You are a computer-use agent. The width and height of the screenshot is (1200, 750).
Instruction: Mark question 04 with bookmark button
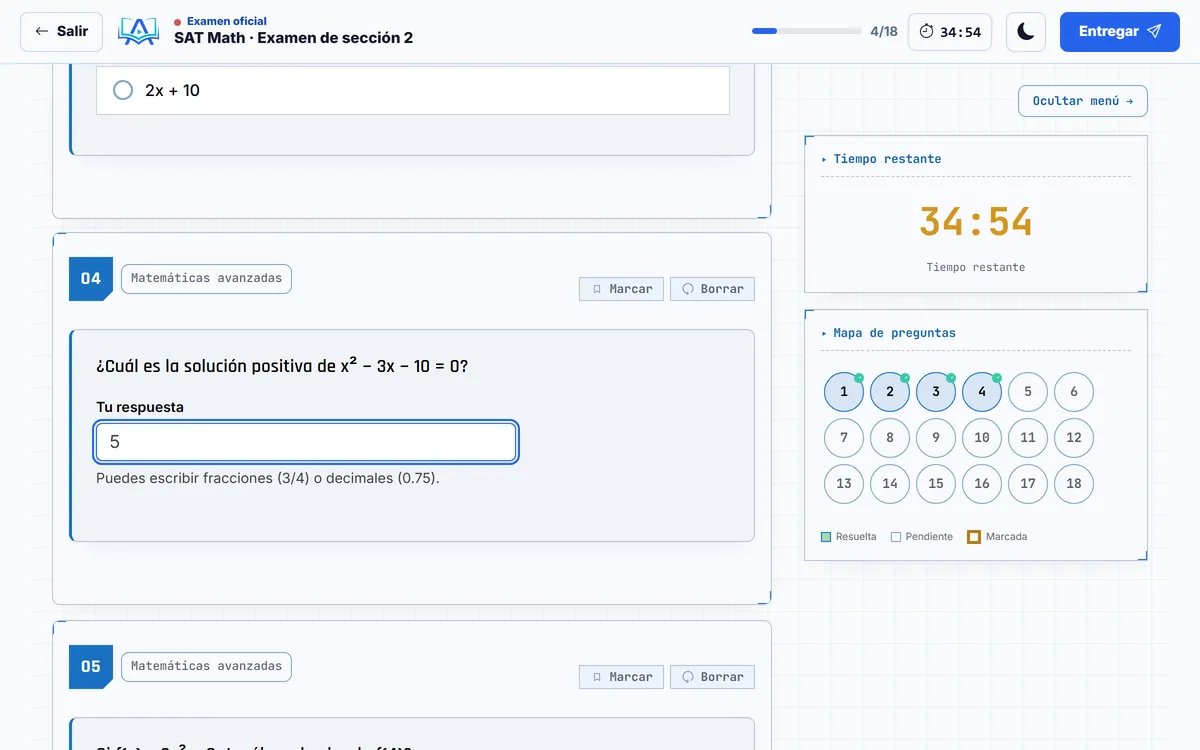coord(621,289)
